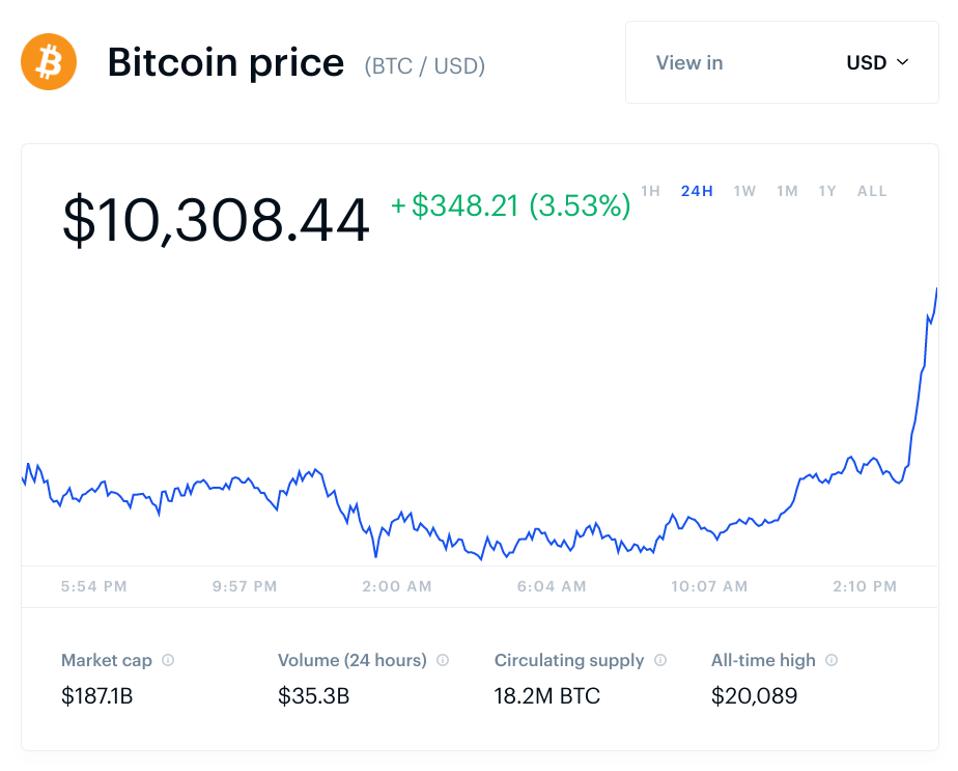Select the 1H time range

(x=651, y=191)
